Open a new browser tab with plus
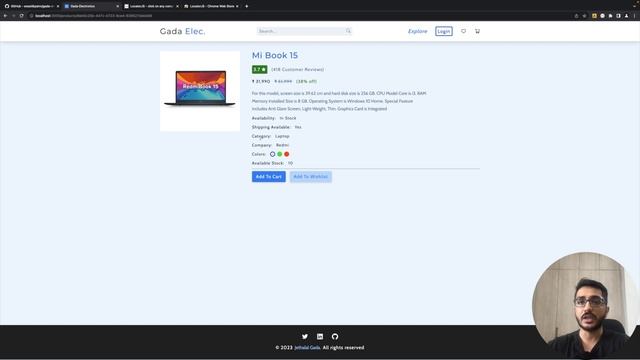Viewport: 640px width, 360px height. tap(247, 6)
